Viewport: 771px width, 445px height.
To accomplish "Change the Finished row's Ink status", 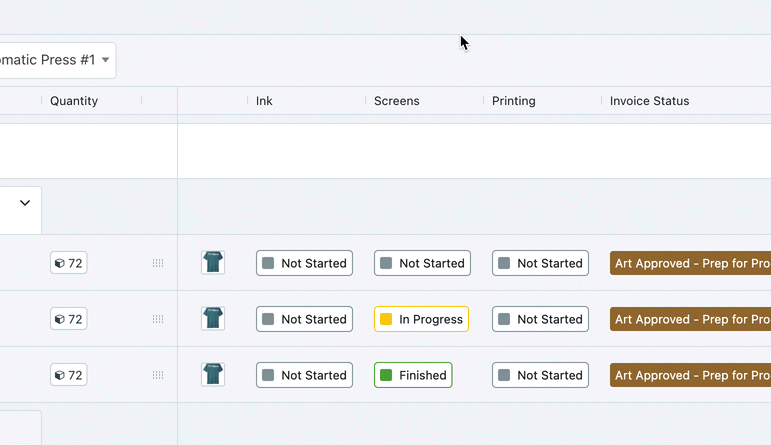I will point(304,375).
